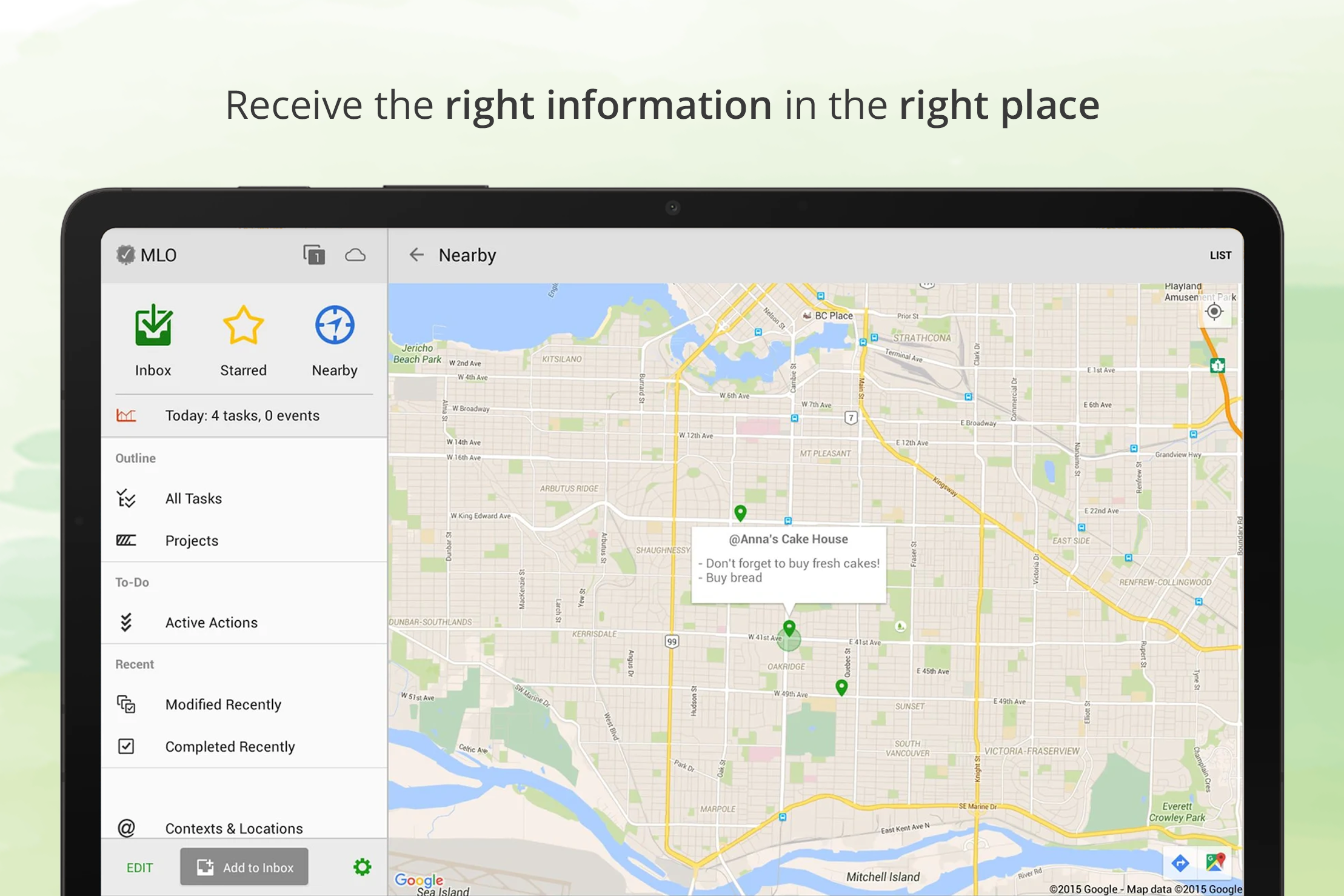Open Today's tasks and events summary
Viewport: 1344px width, 896px height.
coord(242,415)
